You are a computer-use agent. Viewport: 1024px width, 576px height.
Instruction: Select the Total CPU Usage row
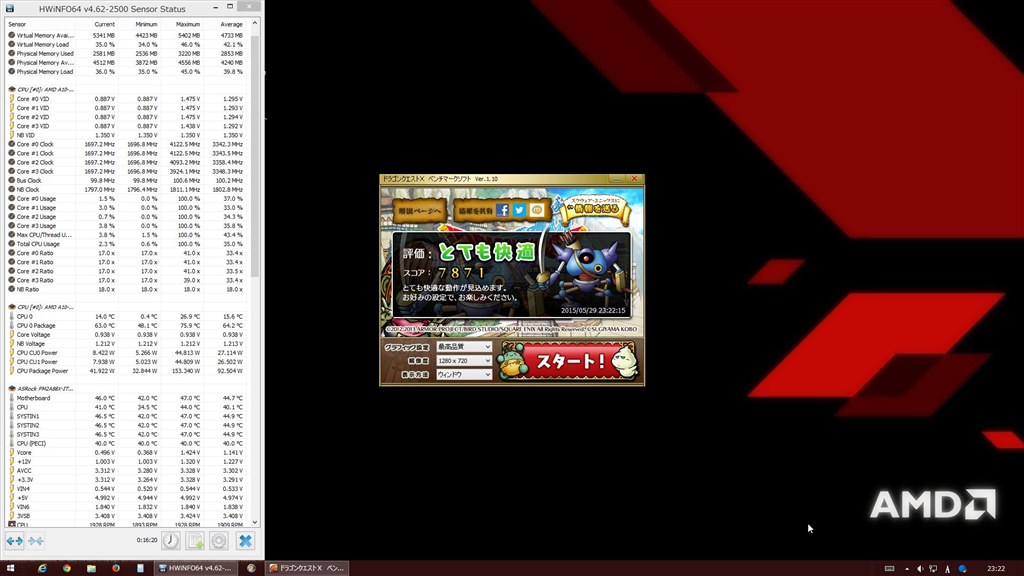pos(126,244)
